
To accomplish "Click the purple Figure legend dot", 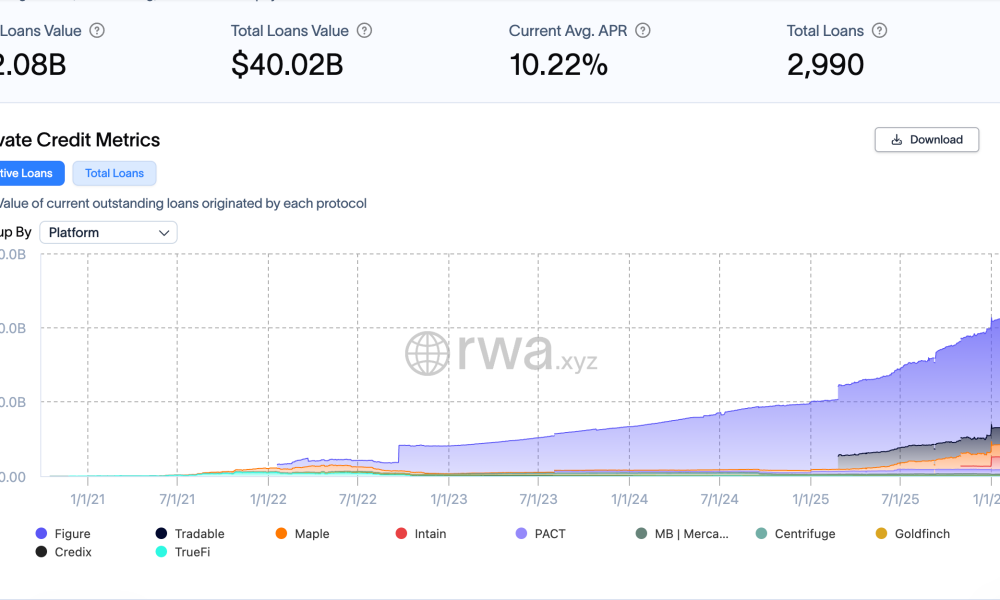I will click(41, 533).
